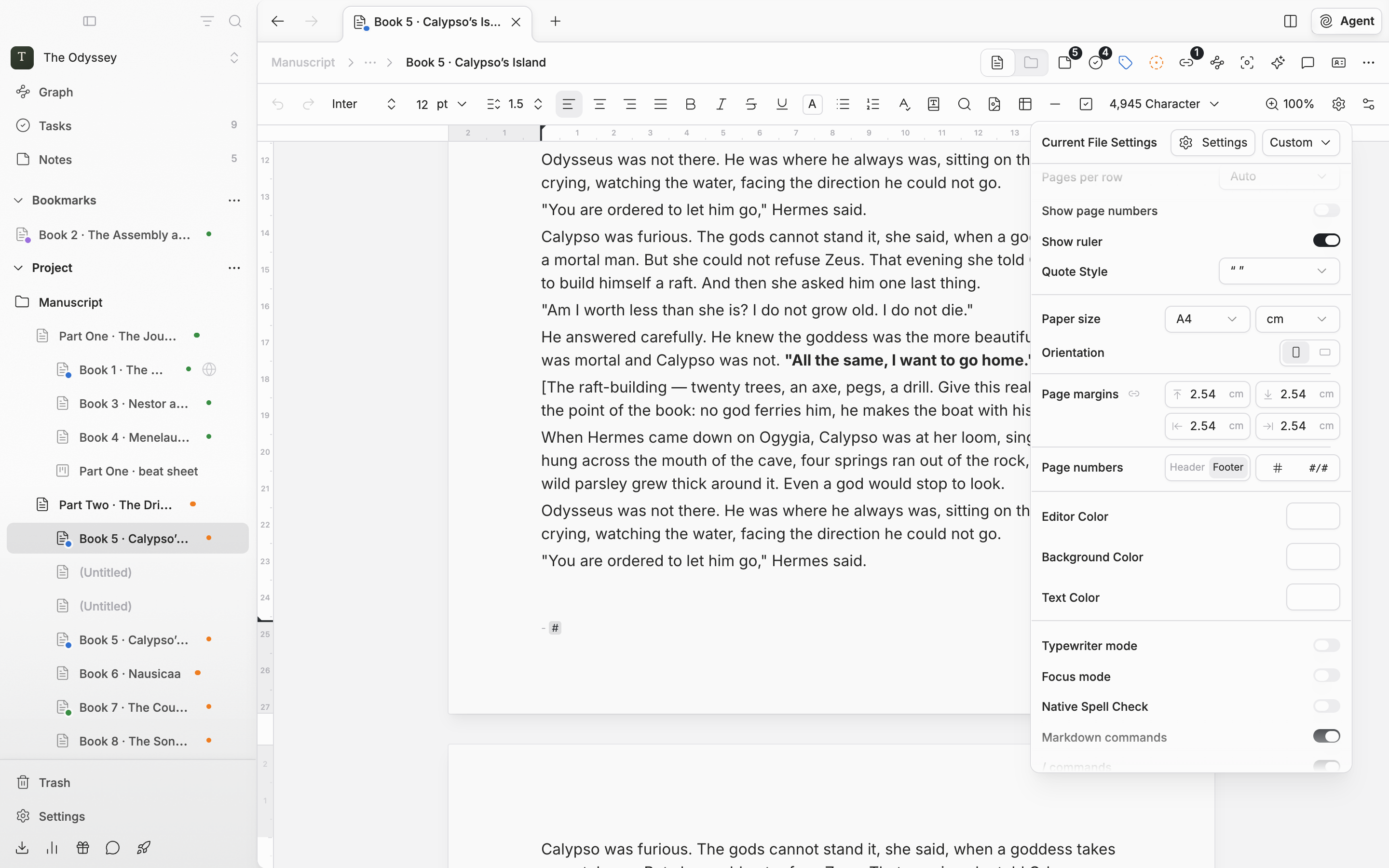Click the undo arrow
The height and width of the screenshot is (868, 1389).
pyautogui.click(x=278, y=104)
